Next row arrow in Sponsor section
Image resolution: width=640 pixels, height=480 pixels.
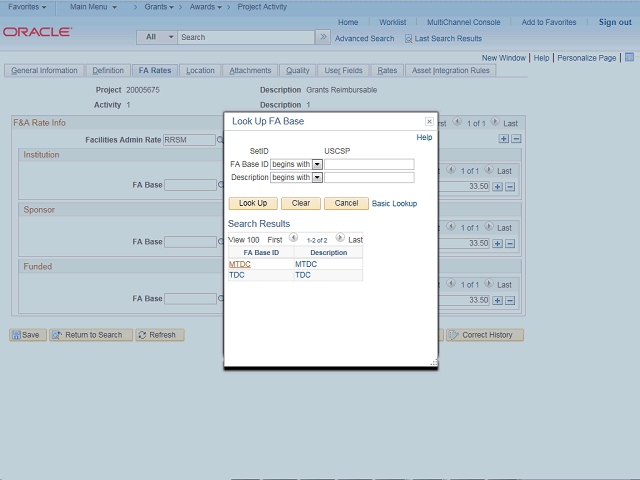(x=489, y=226)
